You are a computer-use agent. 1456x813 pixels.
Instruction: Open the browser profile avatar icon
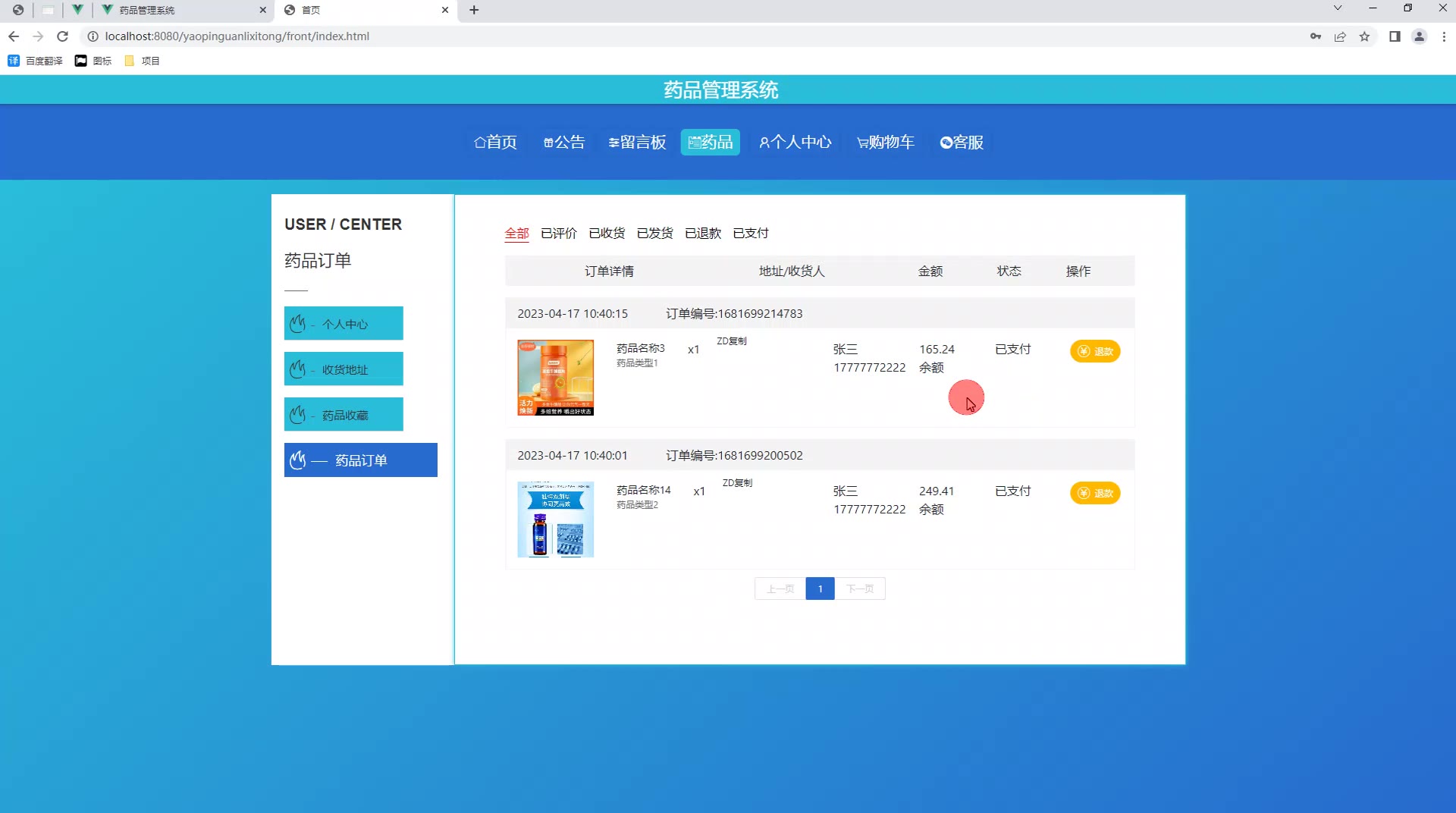coord(1419,36)
